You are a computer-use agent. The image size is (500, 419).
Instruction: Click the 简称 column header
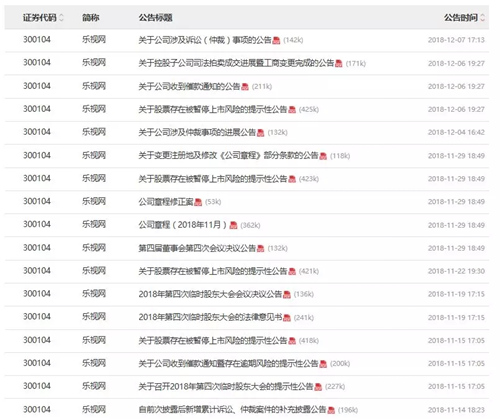[91, 18]
